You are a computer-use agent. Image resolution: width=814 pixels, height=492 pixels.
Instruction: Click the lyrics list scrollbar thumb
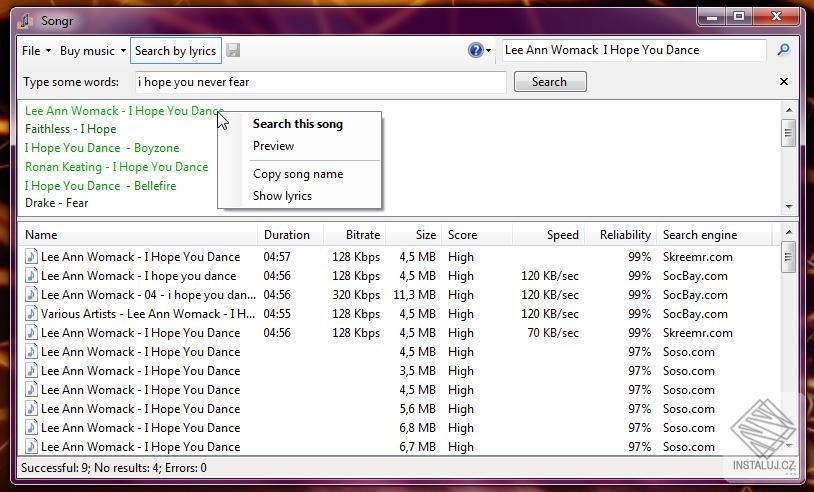click(x=789, y=133)
